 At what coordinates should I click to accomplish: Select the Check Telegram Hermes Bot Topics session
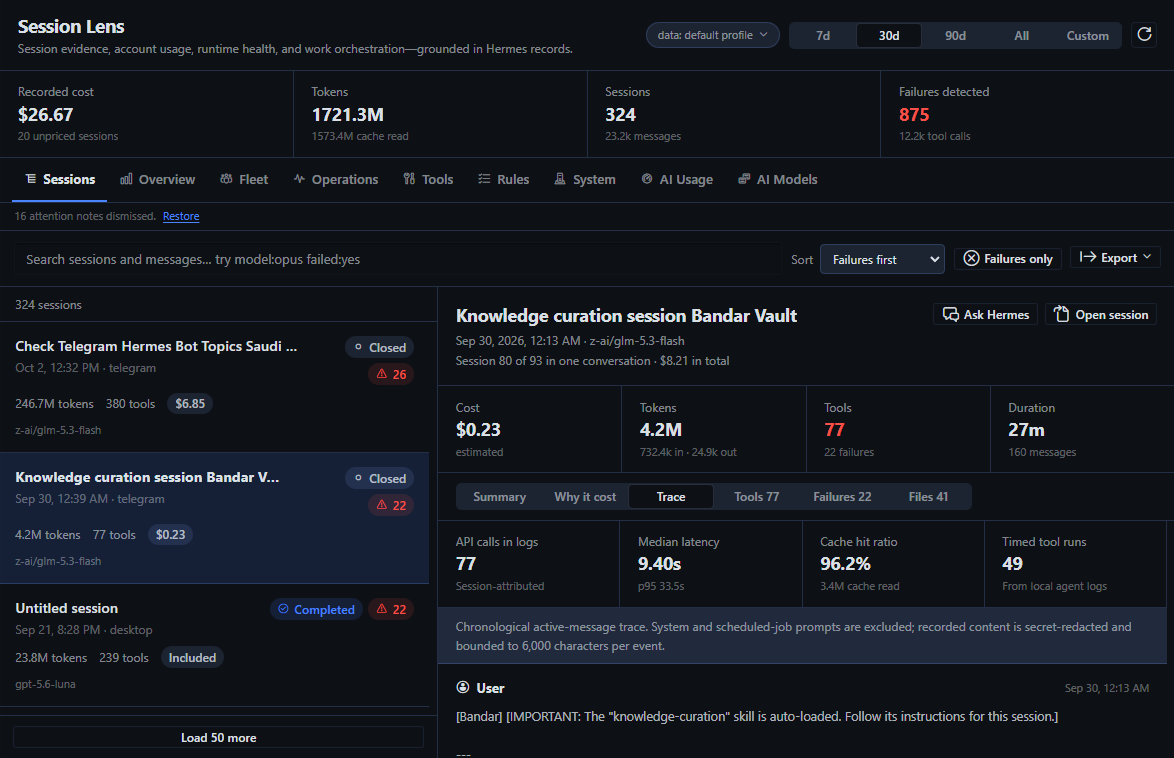click(x=214, y=387)
